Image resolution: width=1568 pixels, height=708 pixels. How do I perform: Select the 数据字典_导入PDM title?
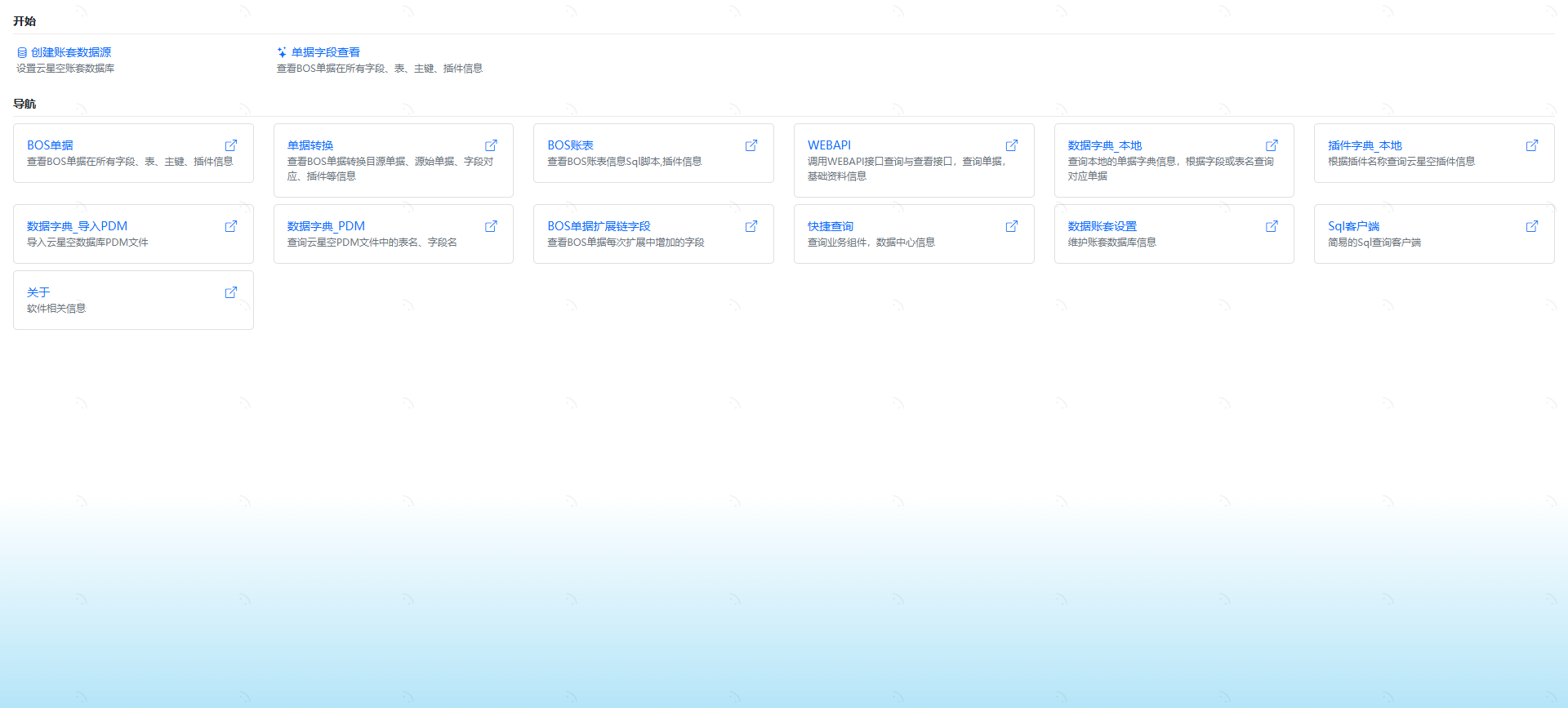click(77, 226)
